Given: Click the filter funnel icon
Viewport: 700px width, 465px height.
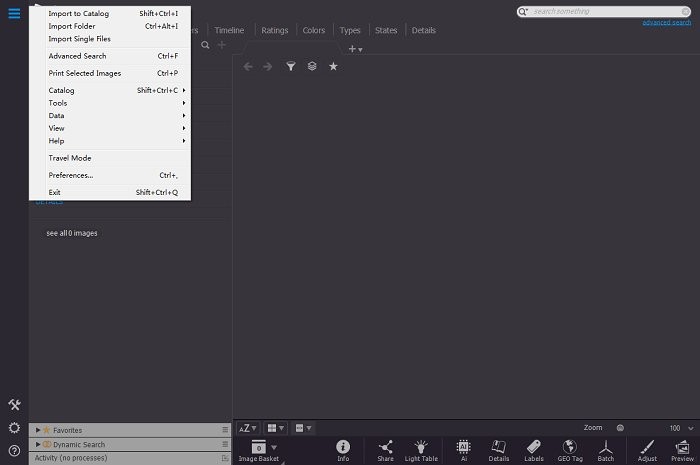Looking at the screenshot, I should point(291,66).
